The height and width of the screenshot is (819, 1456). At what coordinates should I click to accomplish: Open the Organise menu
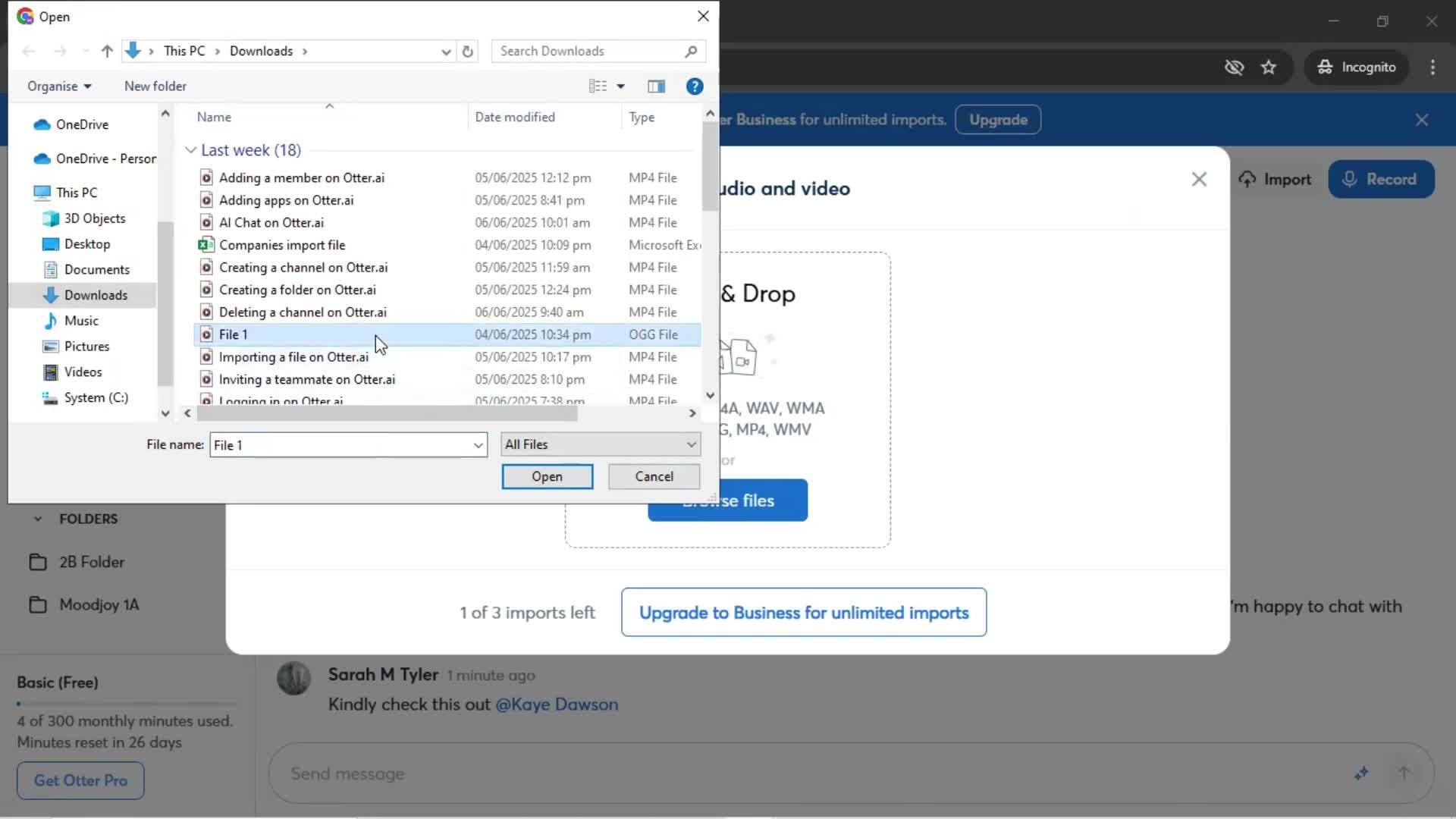(x=59, y=86)
